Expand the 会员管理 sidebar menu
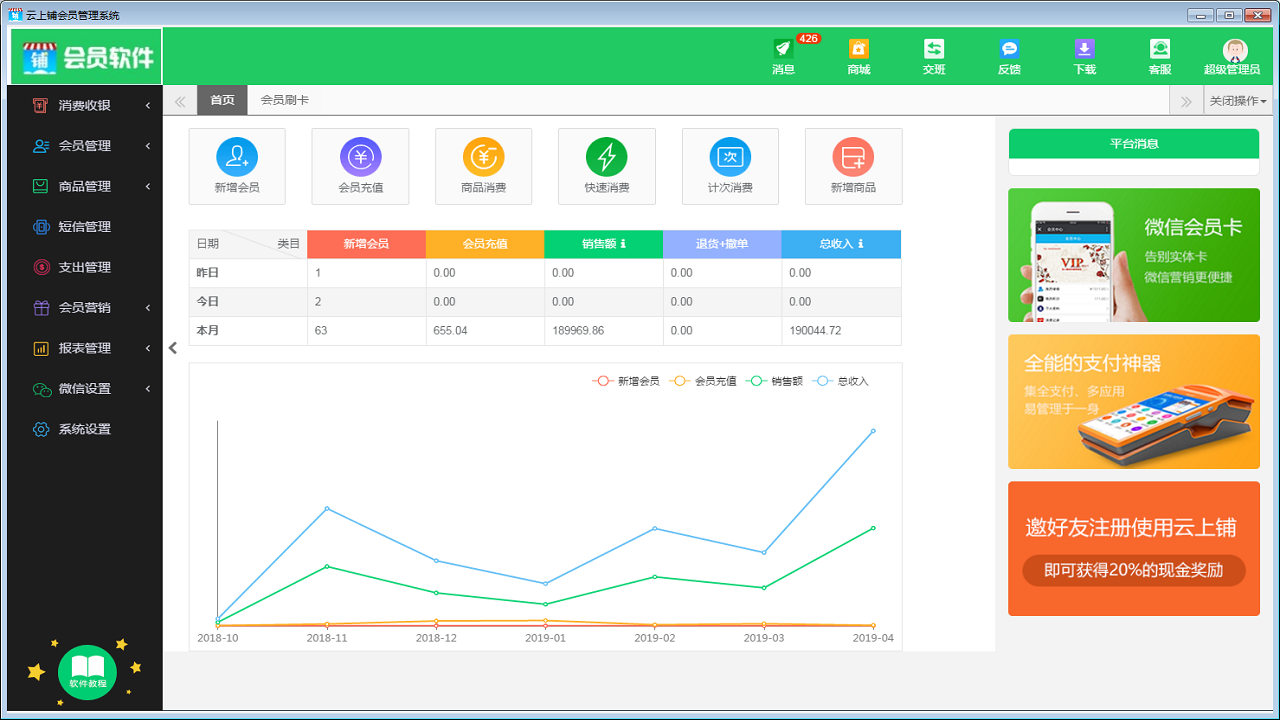Image resolution: width=1280 pixels, height=720 pixels. [87, 145]
